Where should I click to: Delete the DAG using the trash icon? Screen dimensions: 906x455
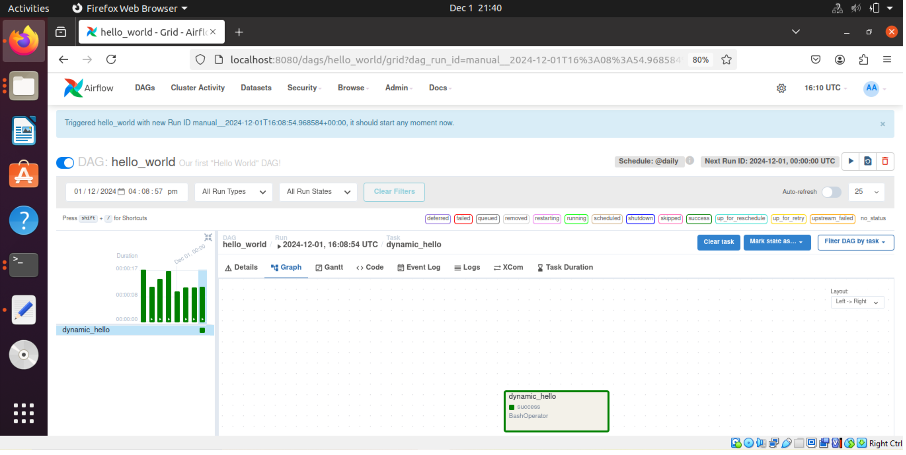[885, 161]
